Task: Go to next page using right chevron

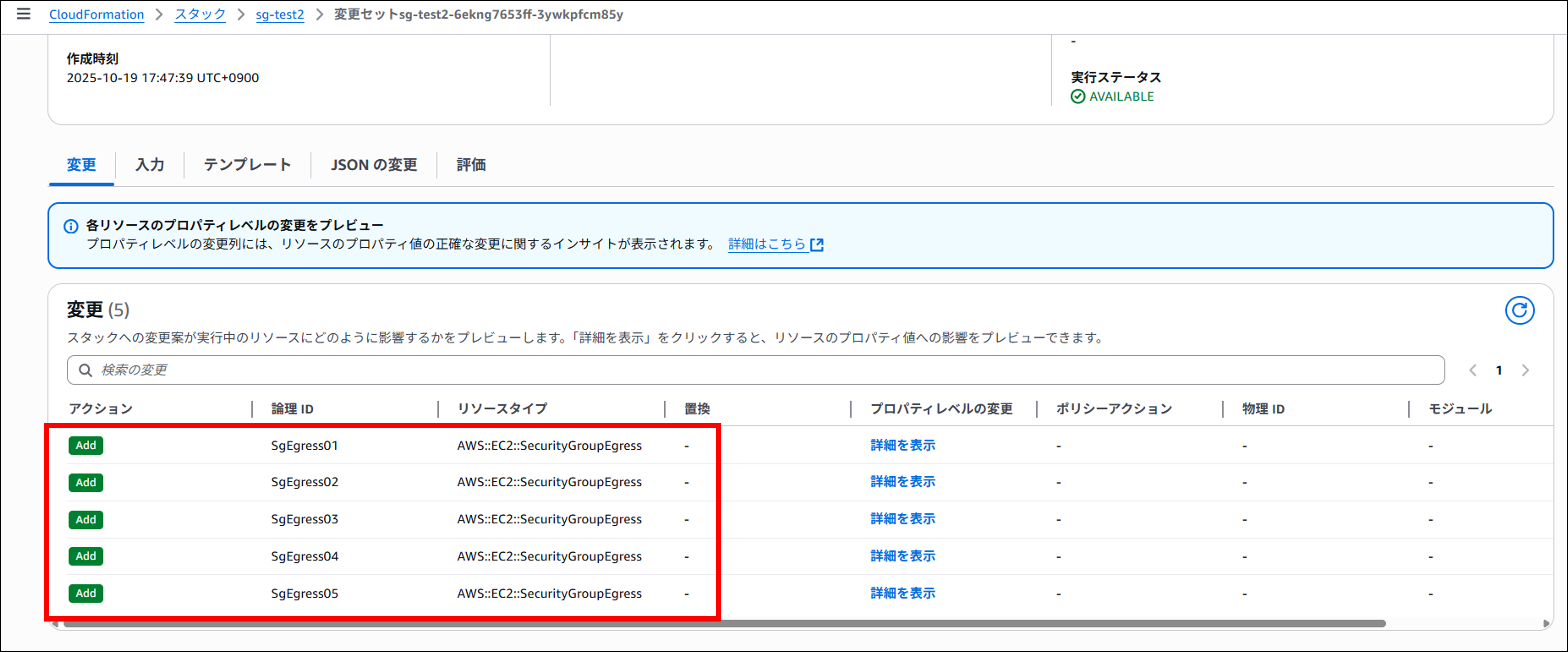Action: point(1525,370)
